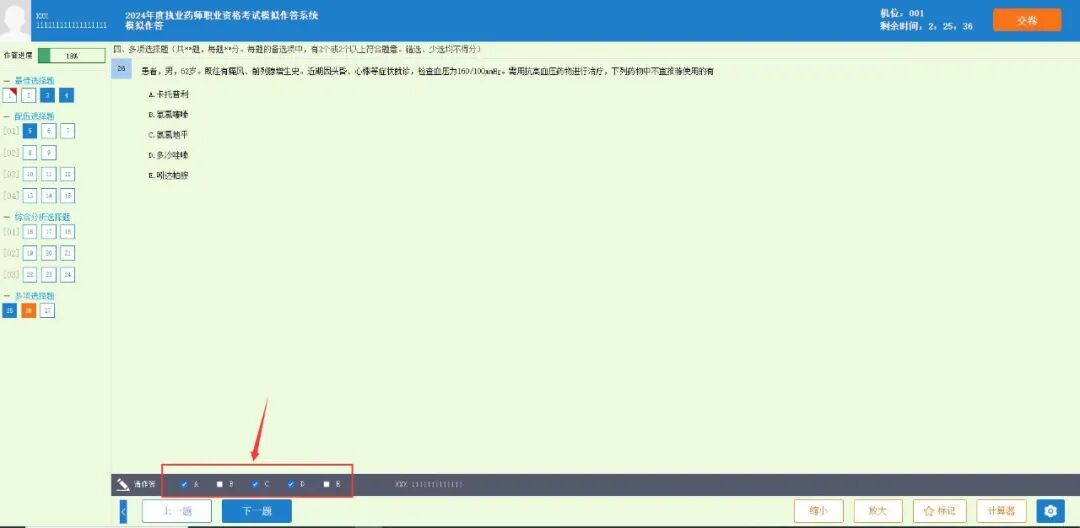Image resolution: width=1080 pixels, height=528 pixels.
Task: Select current orange question 26
Action: [x=28, y=310]
